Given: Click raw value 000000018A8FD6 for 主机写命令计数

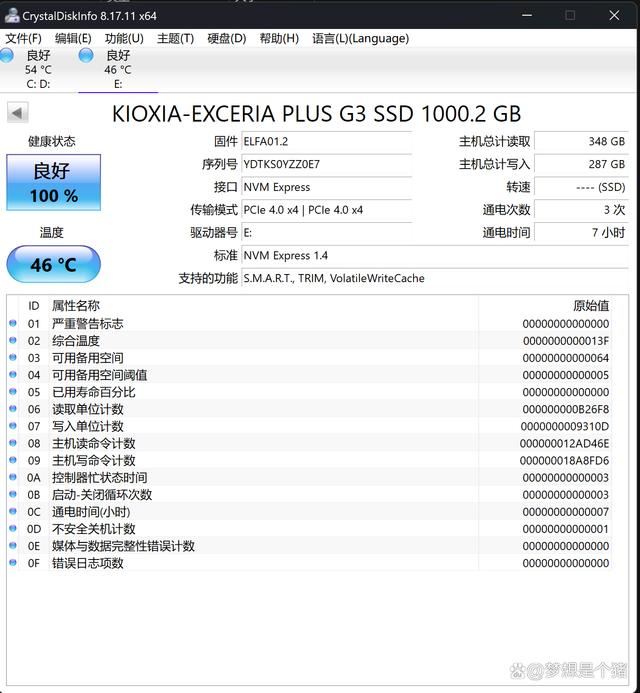Looking at the screenshot, I should [x=564, y=461].
